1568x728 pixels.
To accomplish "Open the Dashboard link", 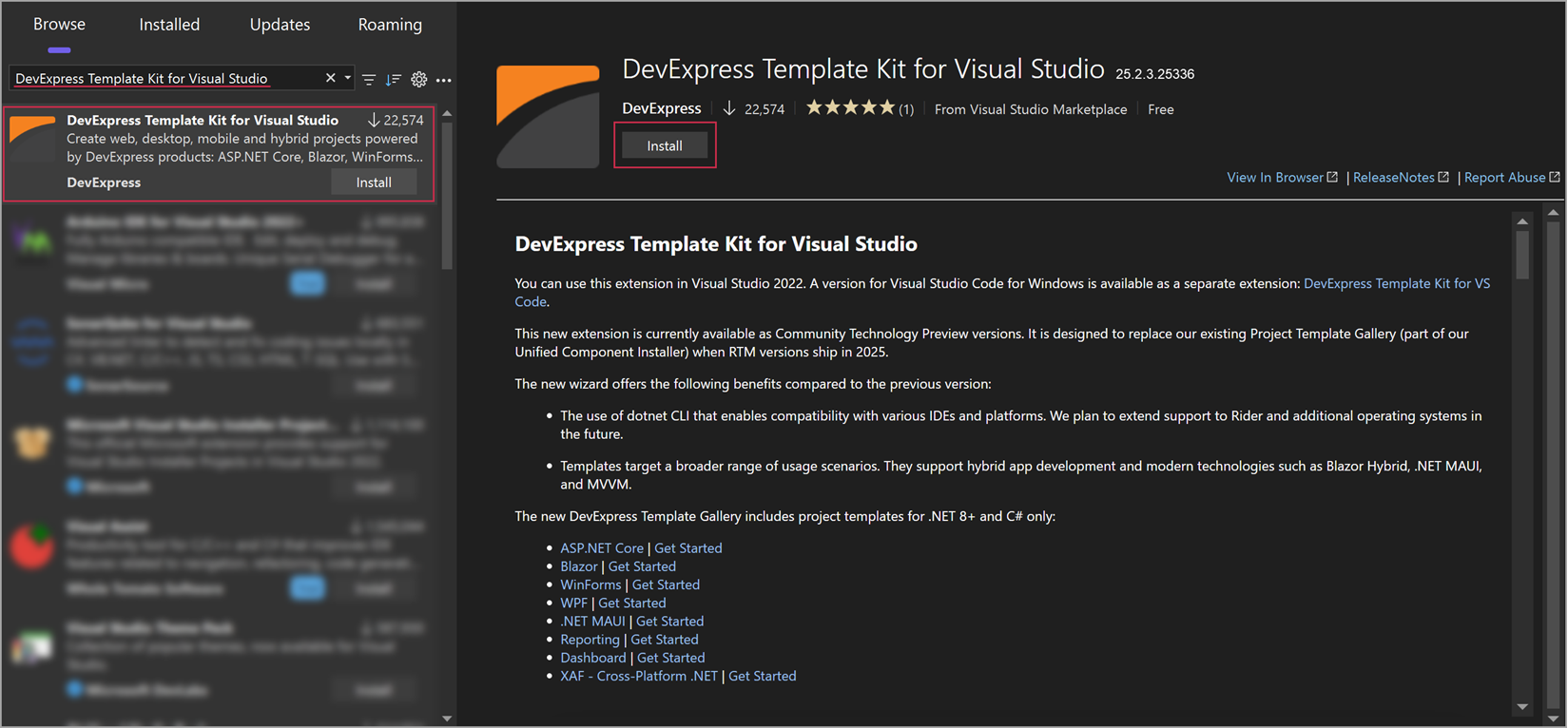I will (x=593, y=658).
